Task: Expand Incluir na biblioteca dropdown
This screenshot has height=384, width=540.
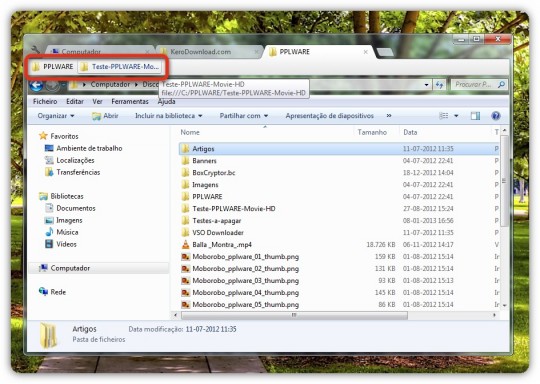Action: [x=168, y=116]
